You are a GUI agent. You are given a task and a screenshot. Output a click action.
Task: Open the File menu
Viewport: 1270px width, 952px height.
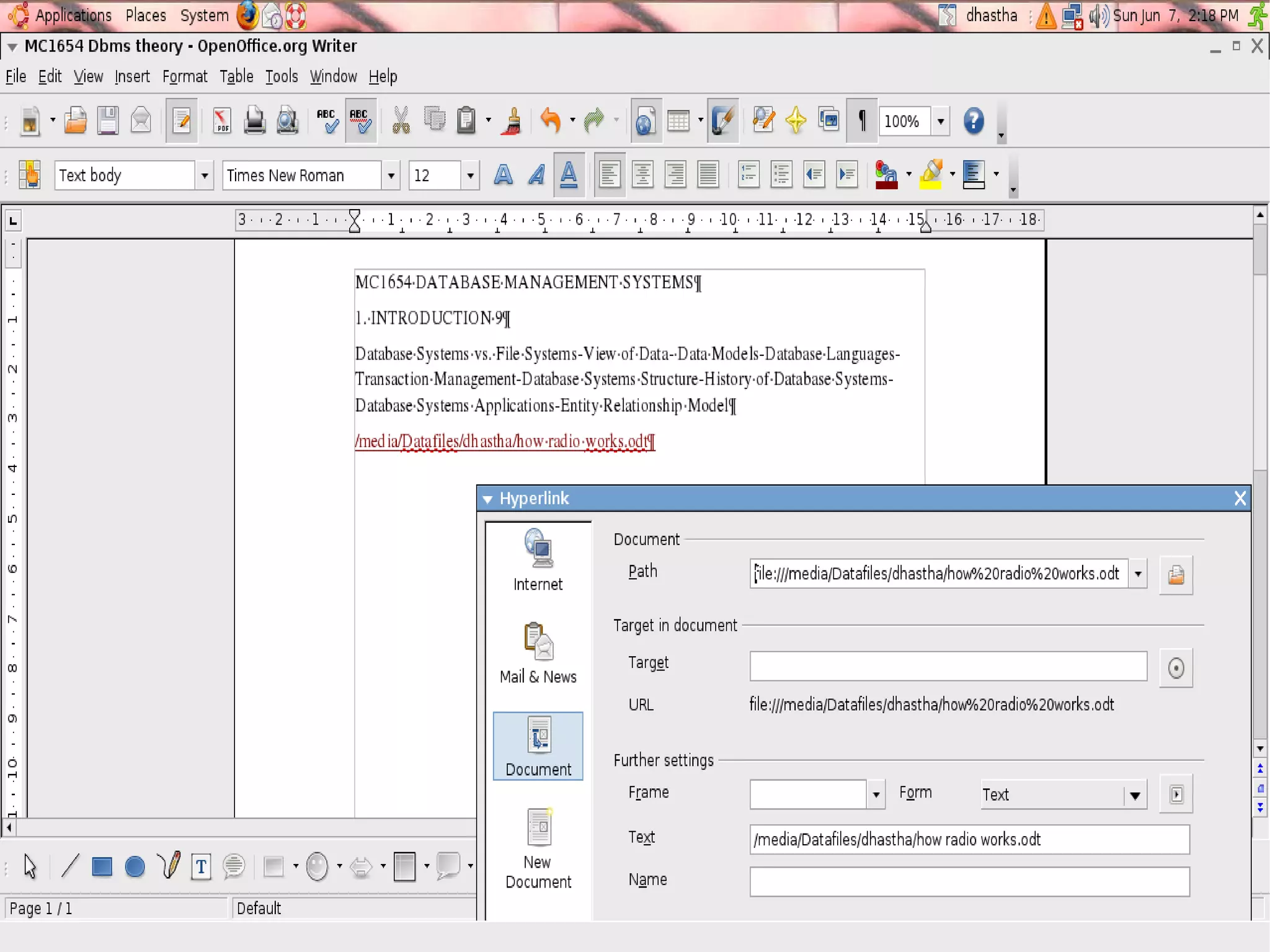pos(16,76)
